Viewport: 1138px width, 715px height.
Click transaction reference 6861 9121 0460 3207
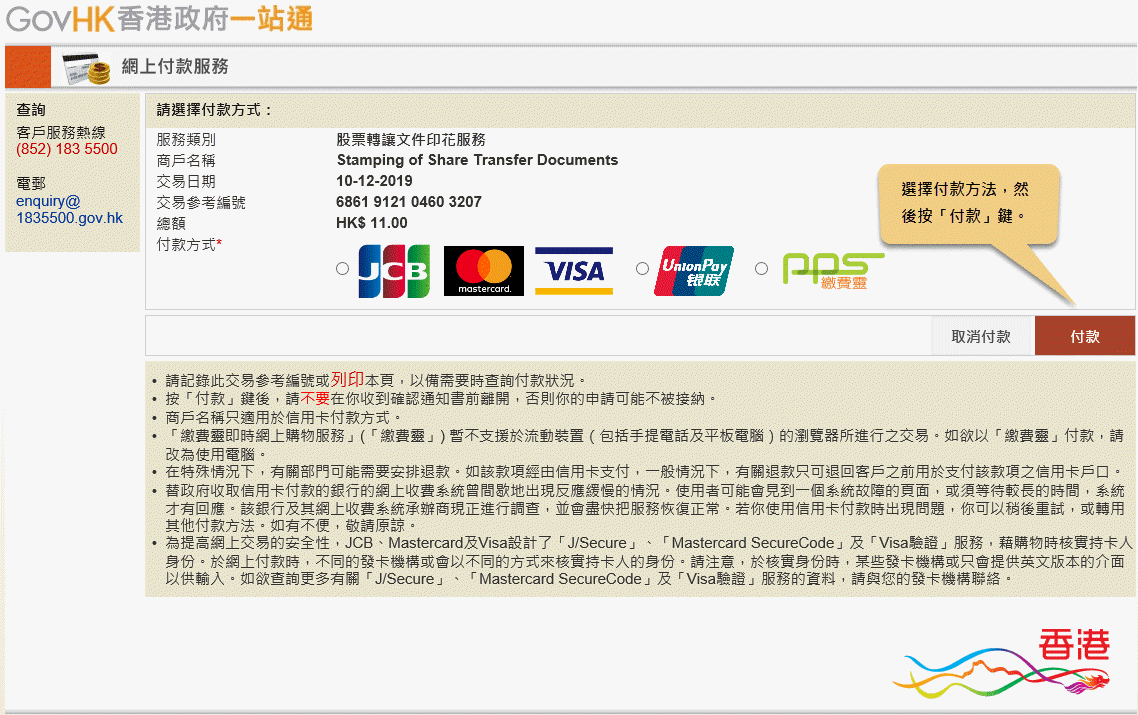pyautogui.click(x=409, y=202)
